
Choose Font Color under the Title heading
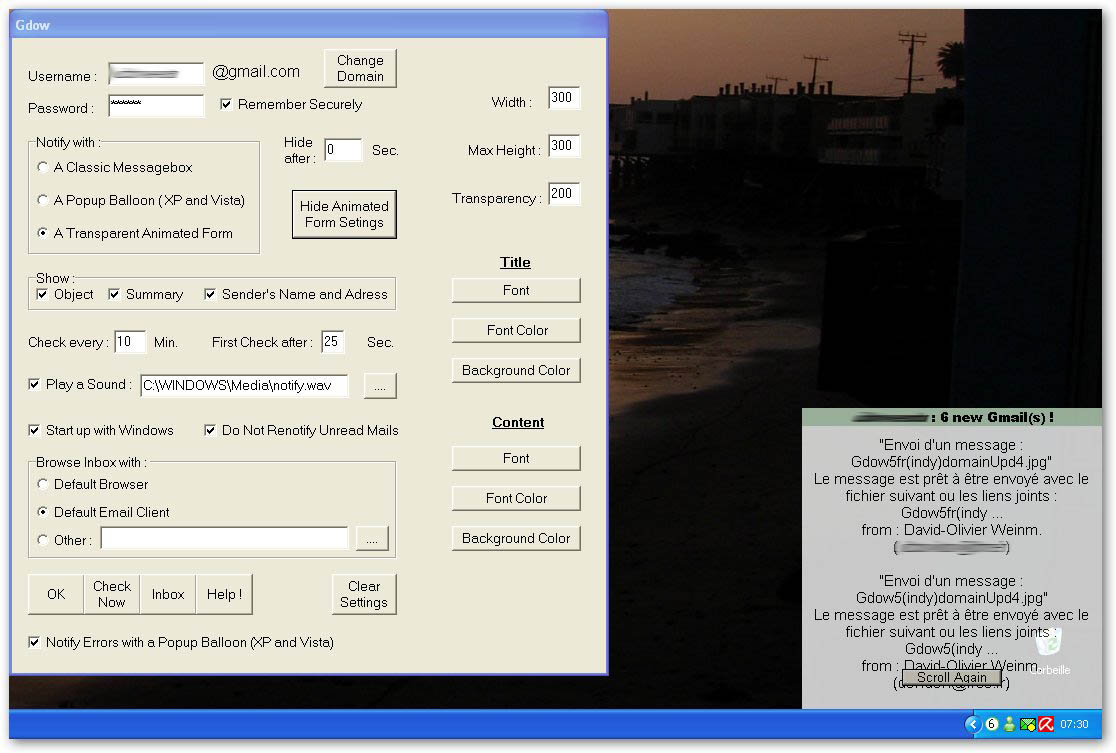click(516, 330)
